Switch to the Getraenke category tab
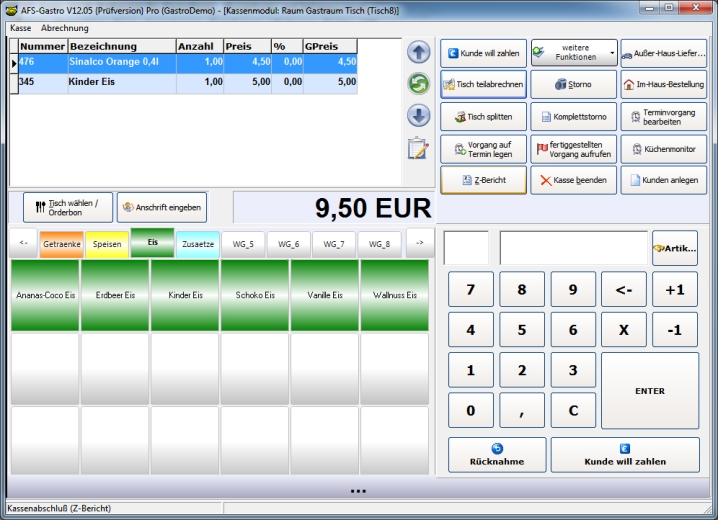The width and height of the screenshot is (718, 520). tap(62, 244)
